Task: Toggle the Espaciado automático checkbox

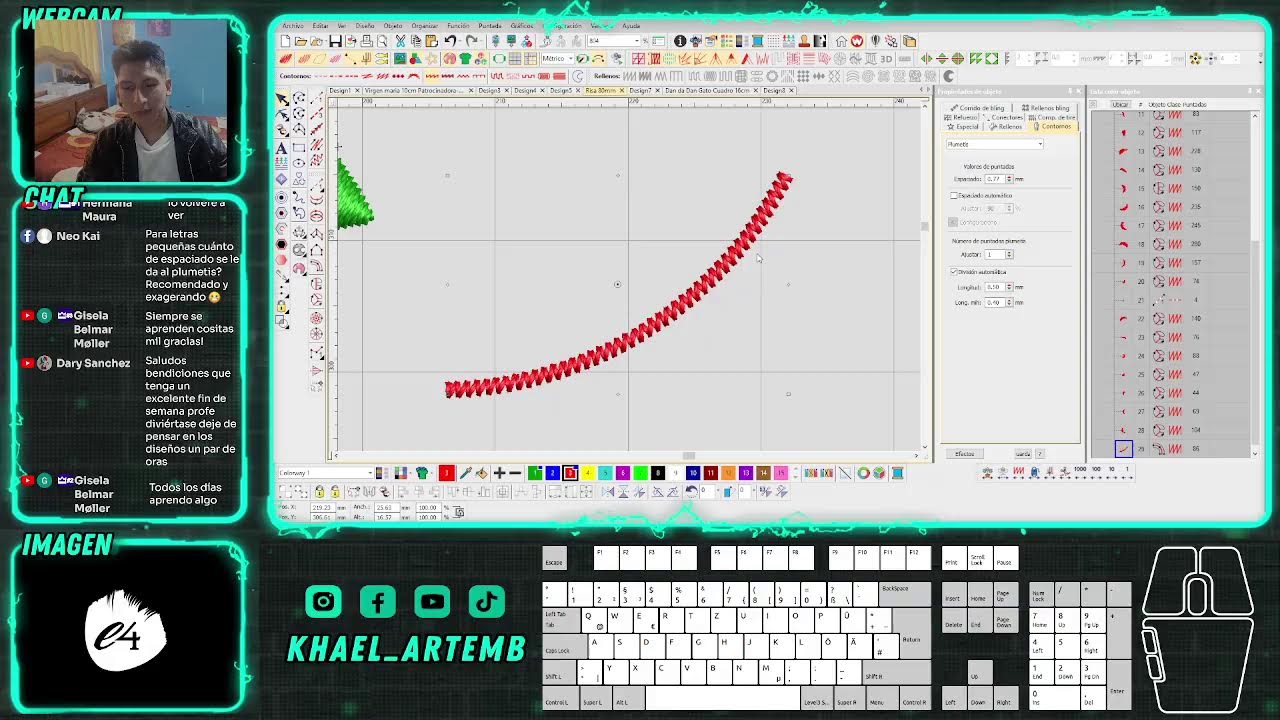Action: (x=954, y=195)
